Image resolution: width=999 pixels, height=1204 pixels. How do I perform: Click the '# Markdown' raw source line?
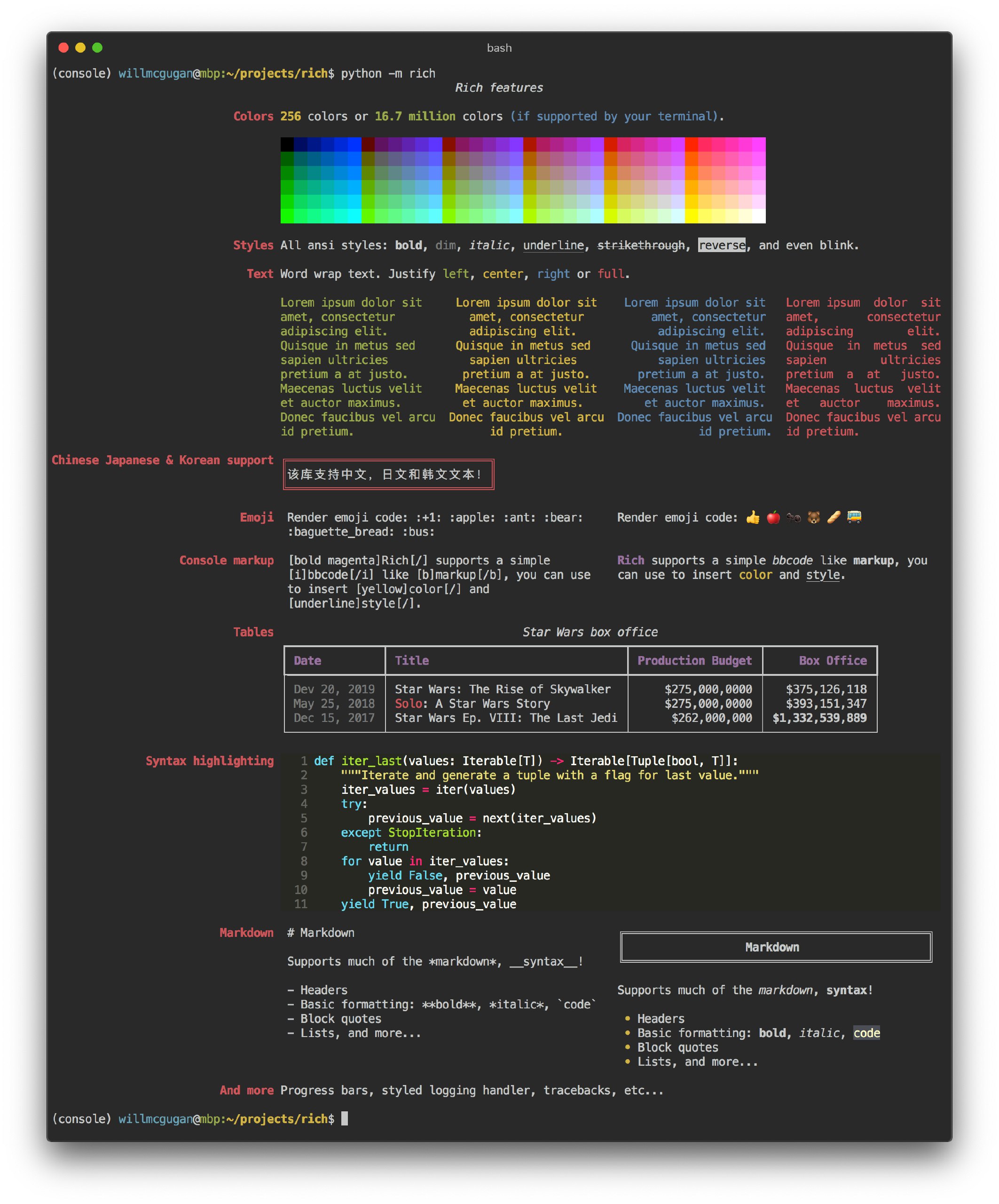tap(321, 934)
